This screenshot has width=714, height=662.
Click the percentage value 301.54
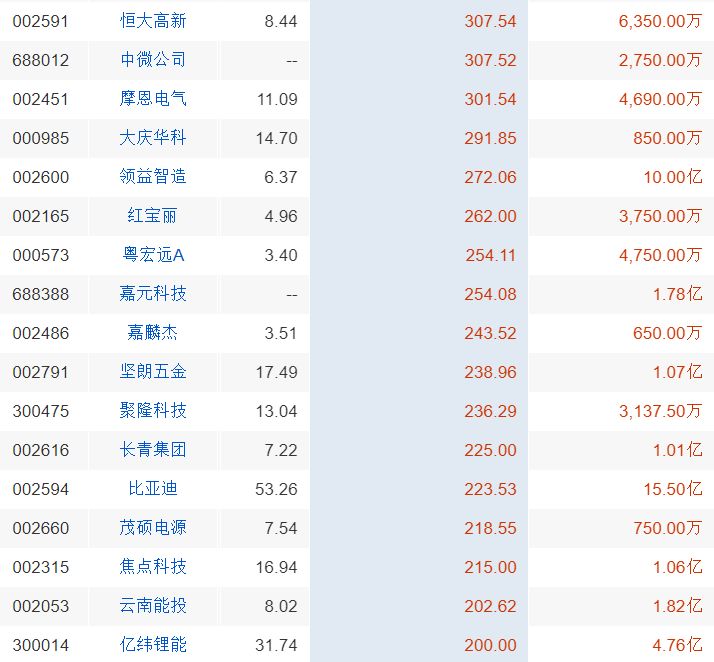coord(490,99)
